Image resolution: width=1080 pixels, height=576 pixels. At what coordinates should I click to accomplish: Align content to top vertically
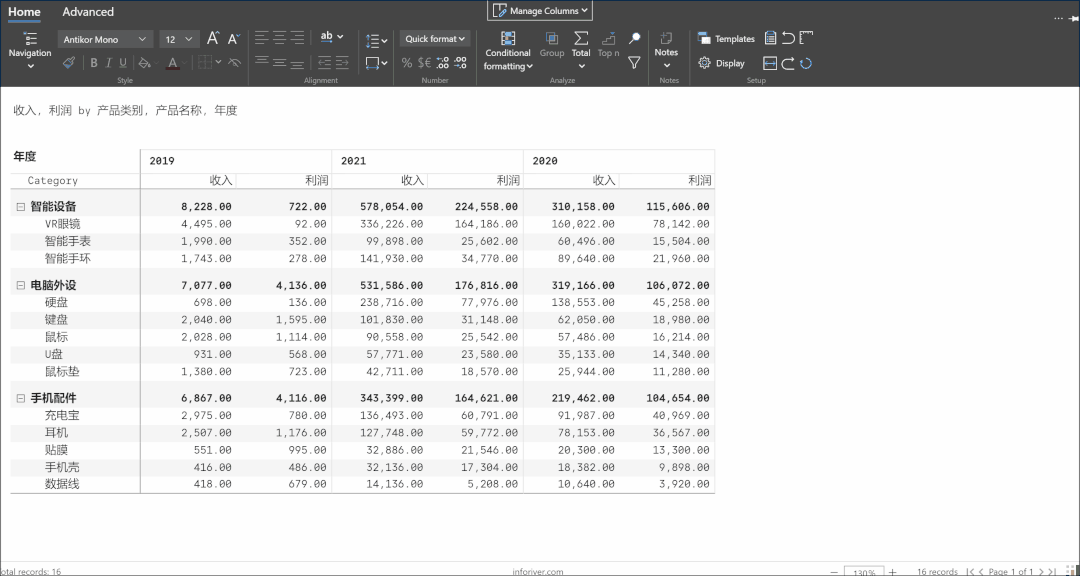coord(262,62)
